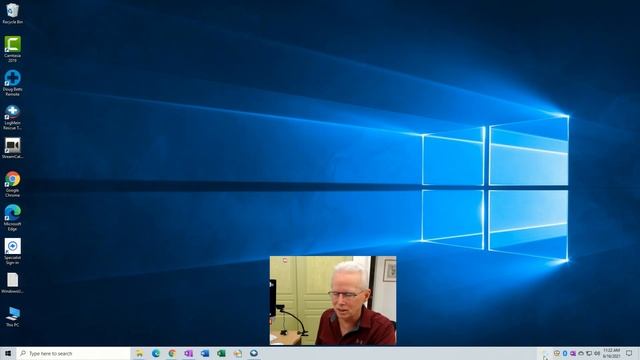Select the LogMeIn Rescue desktop shortcut
The image size is (640, 360).
click(12, 117)
